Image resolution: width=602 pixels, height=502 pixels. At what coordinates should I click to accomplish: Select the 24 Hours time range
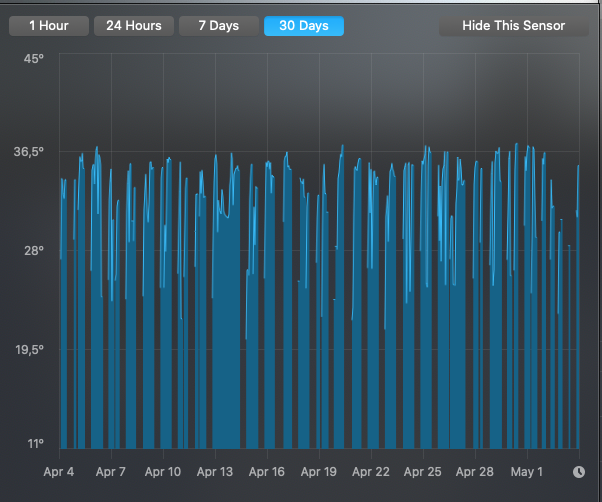(x=134, y=26)
